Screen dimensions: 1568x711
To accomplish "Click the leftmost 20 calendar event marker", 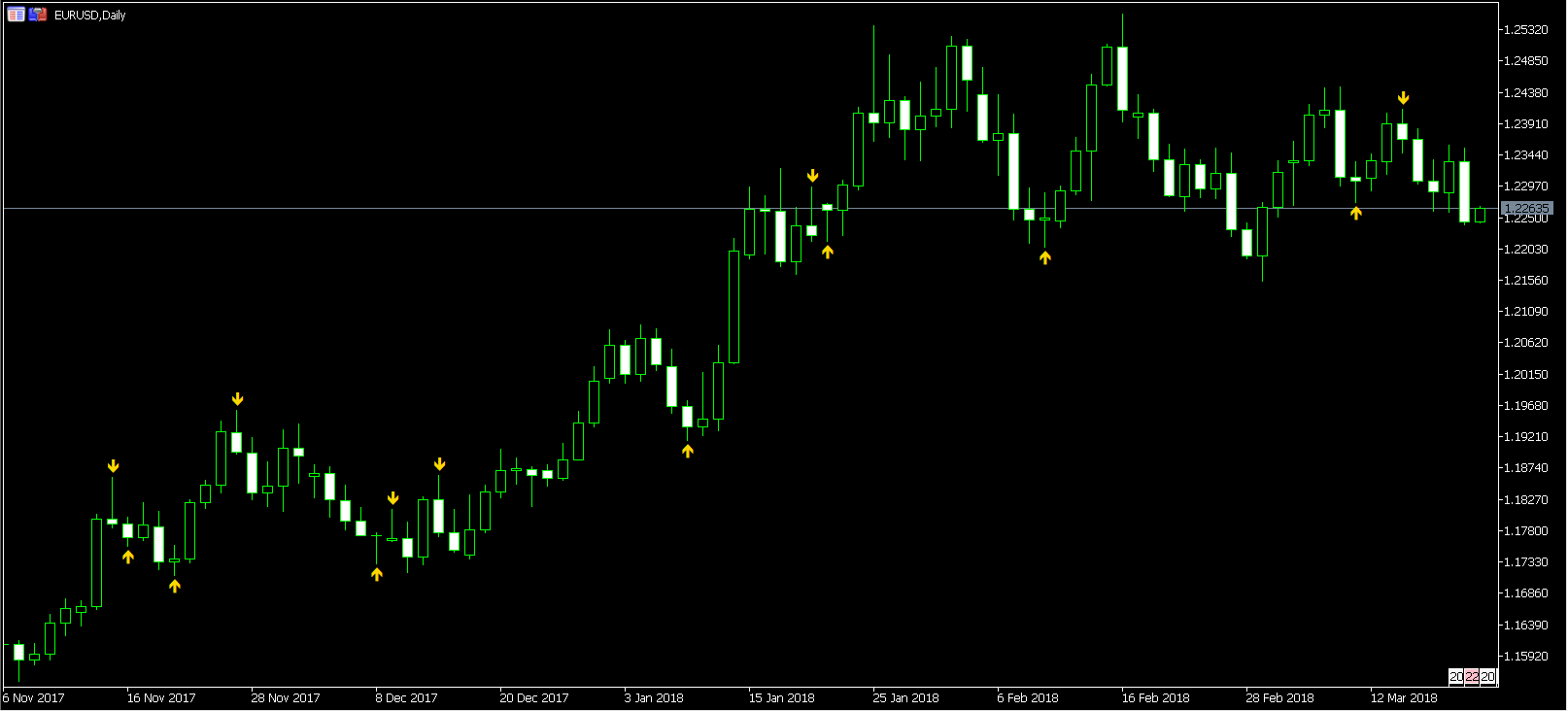I will point(1456,676).
